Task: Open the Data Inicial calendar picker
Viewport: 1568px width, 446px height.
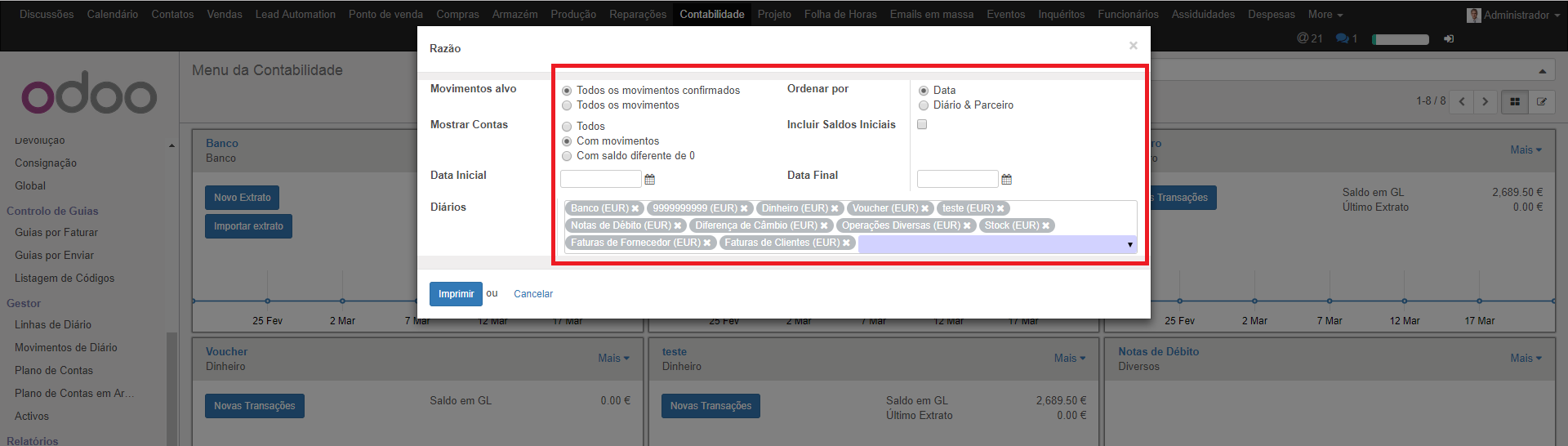Action: (650, 180)
